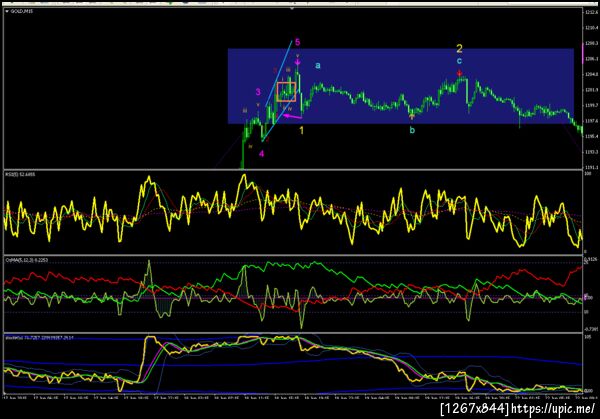Open the triangle menu beside GOLD,M15
600x419 pixels.
[x=7, y=11]
